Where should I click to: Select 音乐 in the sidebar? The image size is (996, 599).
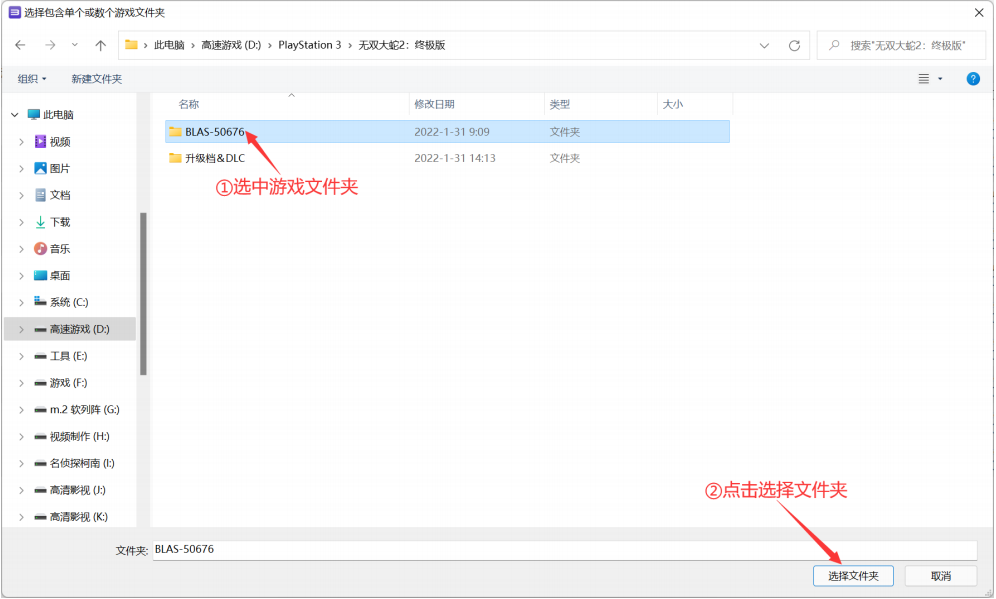(x=59, y=249)
